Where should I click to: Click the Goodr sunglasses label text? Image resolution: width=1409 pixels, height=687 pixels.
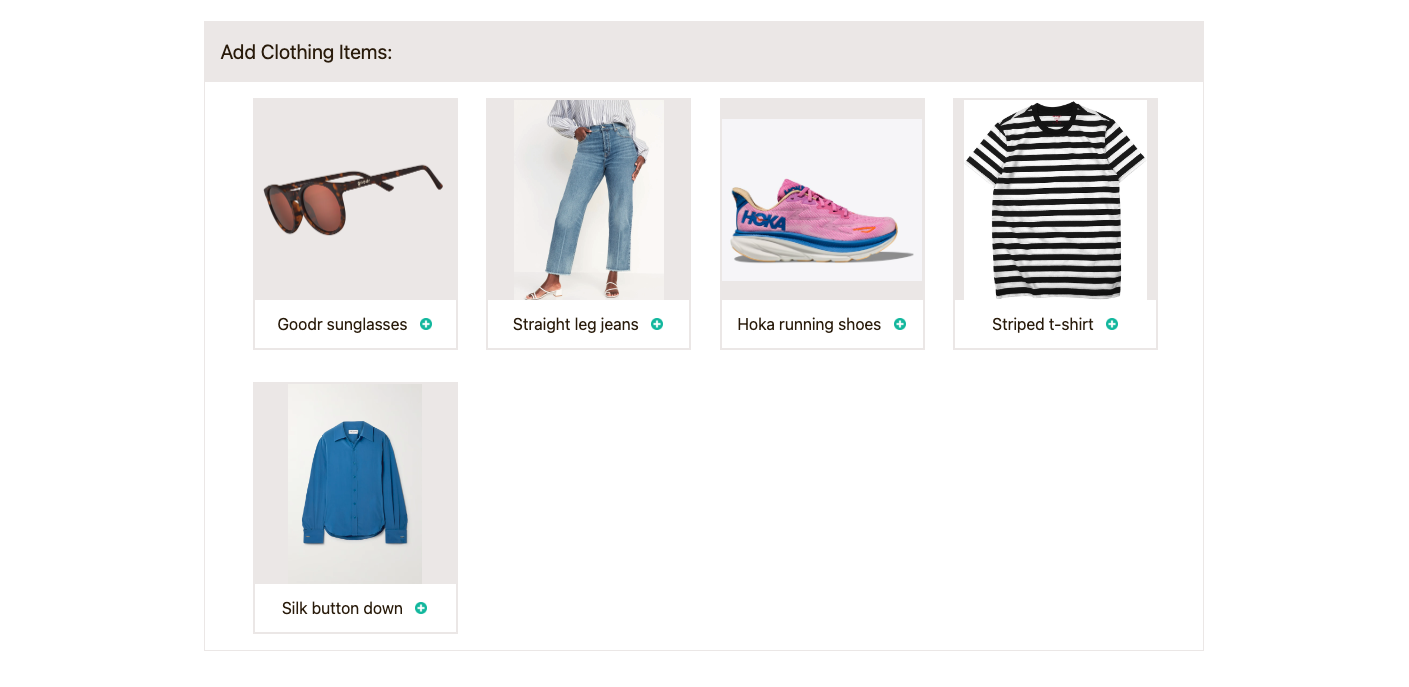pyautogui.click(x=343, y=324)
